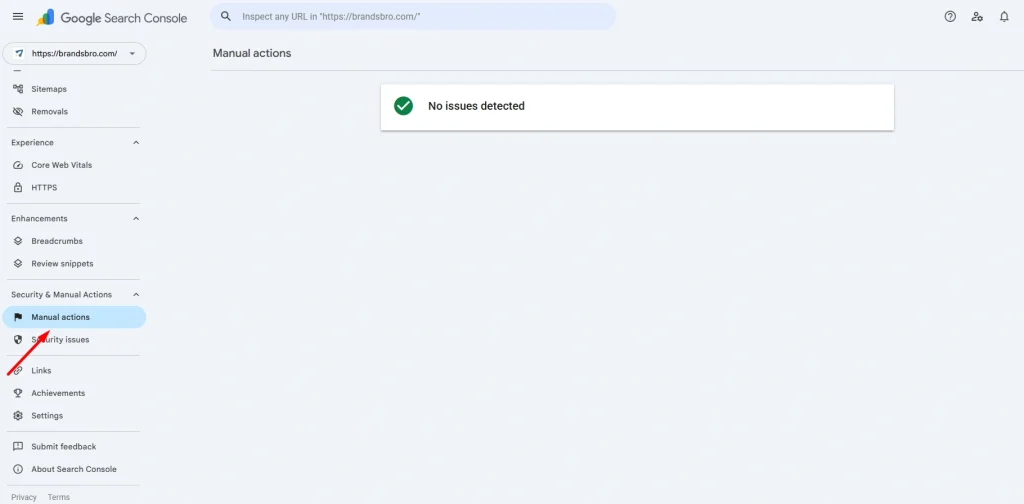The width and height of the screenshot is (1024, 504).
Task: Click the No issues detected card
Action: click(x=637, y=106)
